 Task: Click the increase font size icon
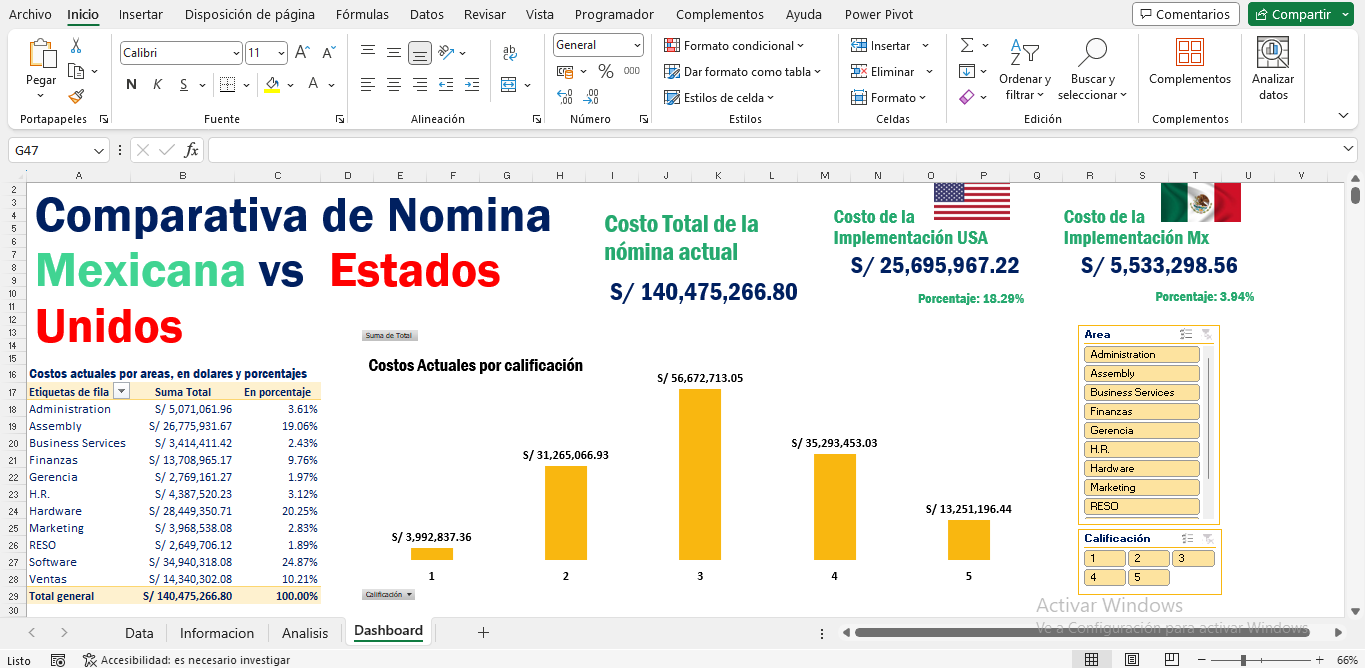302,53
